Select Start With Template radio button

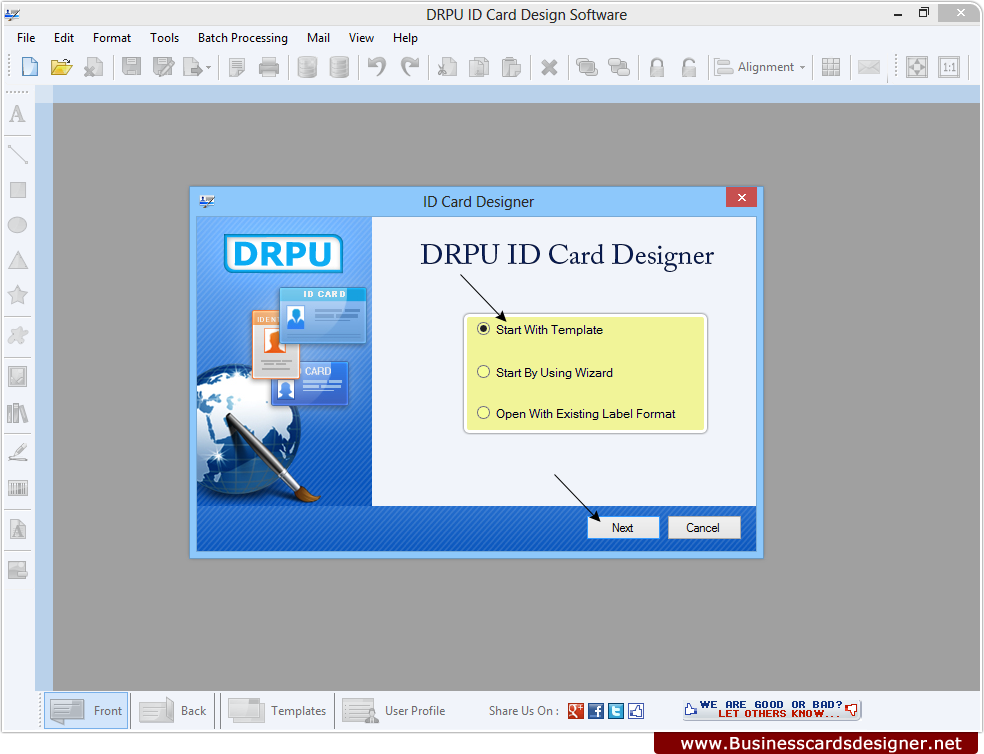pos(483,329)
